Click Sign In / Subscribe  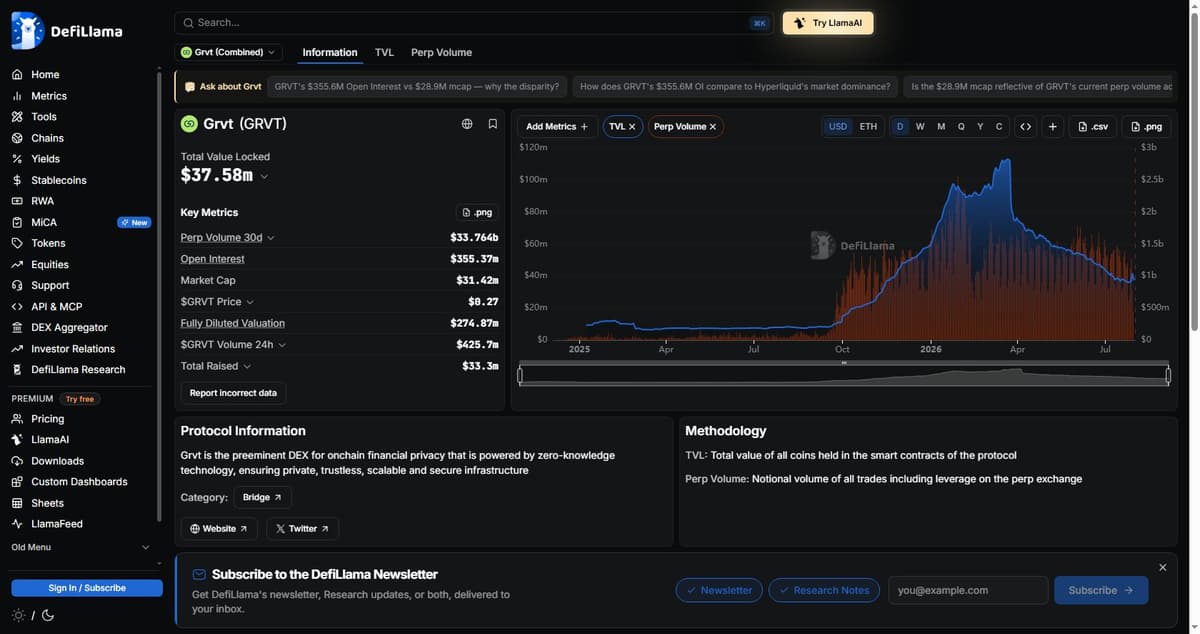coord(87,588)
